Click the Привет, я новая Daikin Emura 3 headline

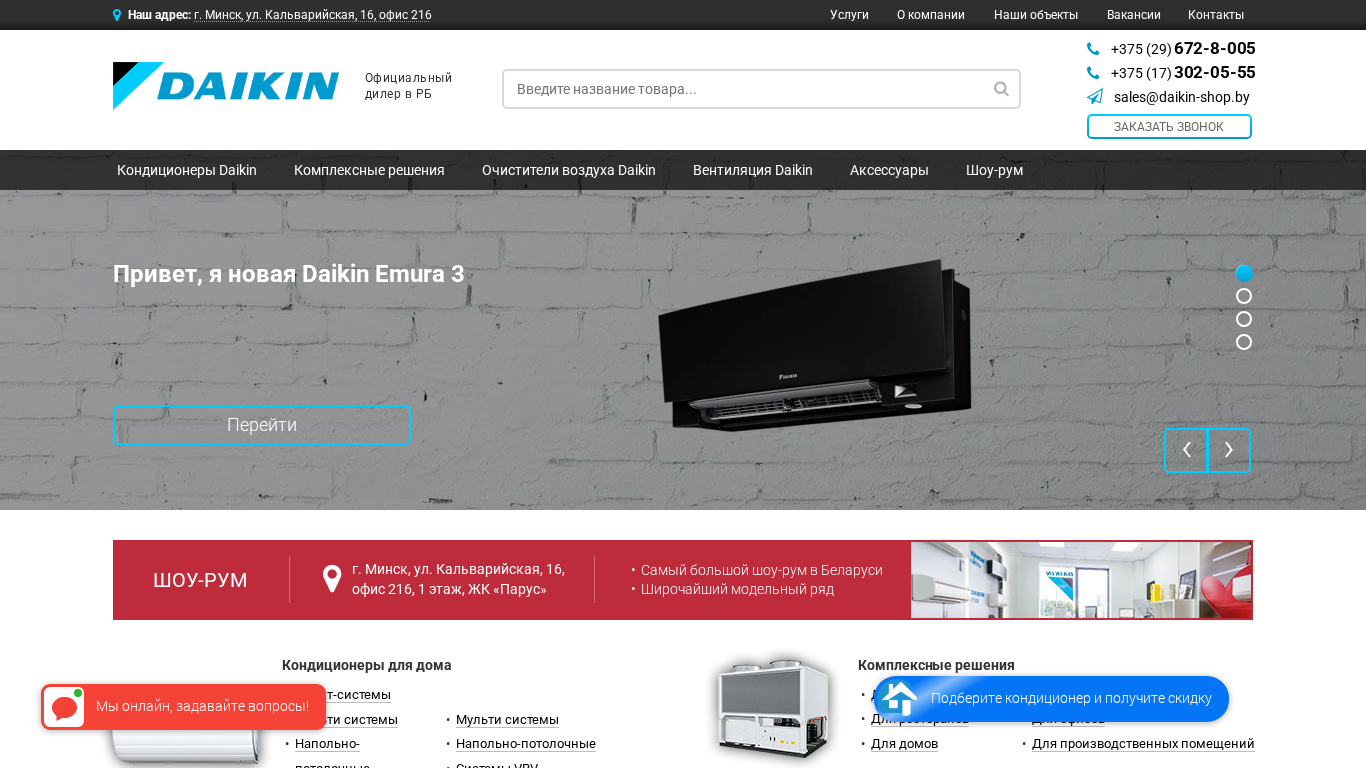[x=289, y=274]
